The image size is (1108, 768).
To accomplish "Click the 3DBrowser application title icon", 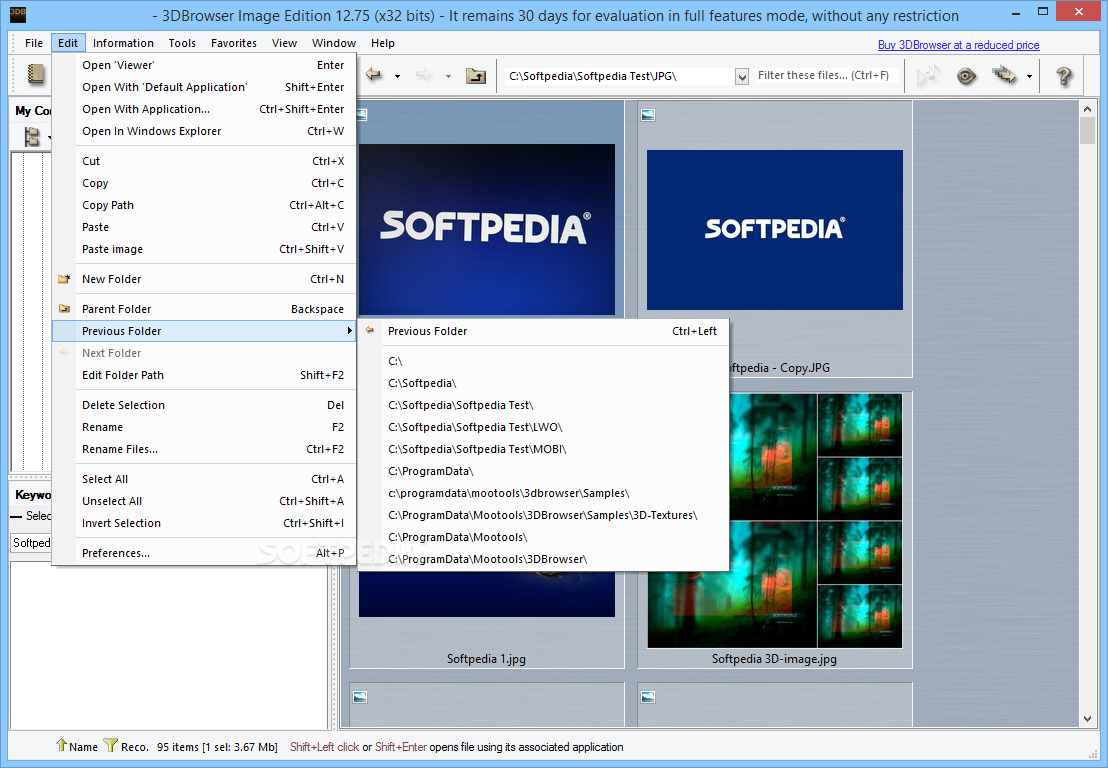I will click(x=18, y=14).
